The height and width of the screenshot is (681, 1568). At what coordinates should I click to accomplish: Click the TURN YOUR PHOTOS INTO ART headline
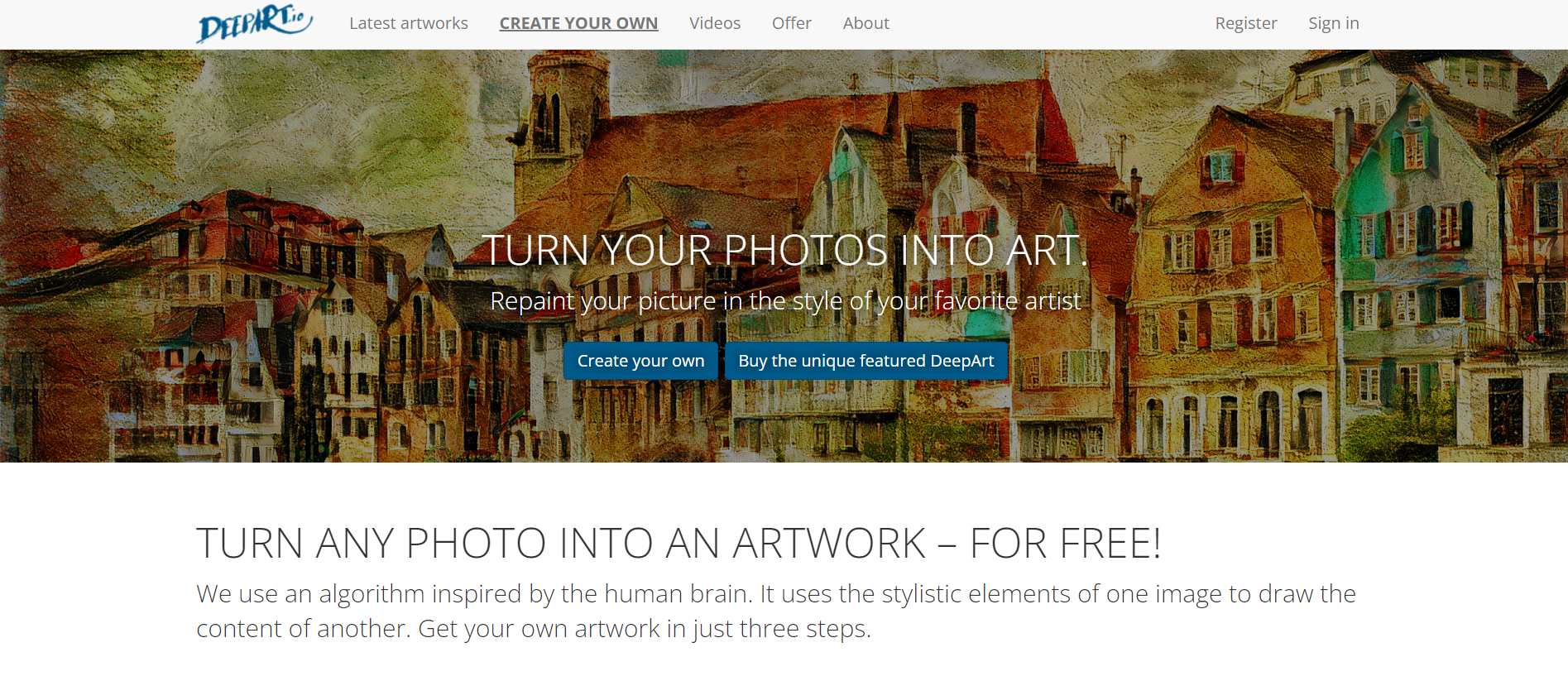tap(784, 250)
